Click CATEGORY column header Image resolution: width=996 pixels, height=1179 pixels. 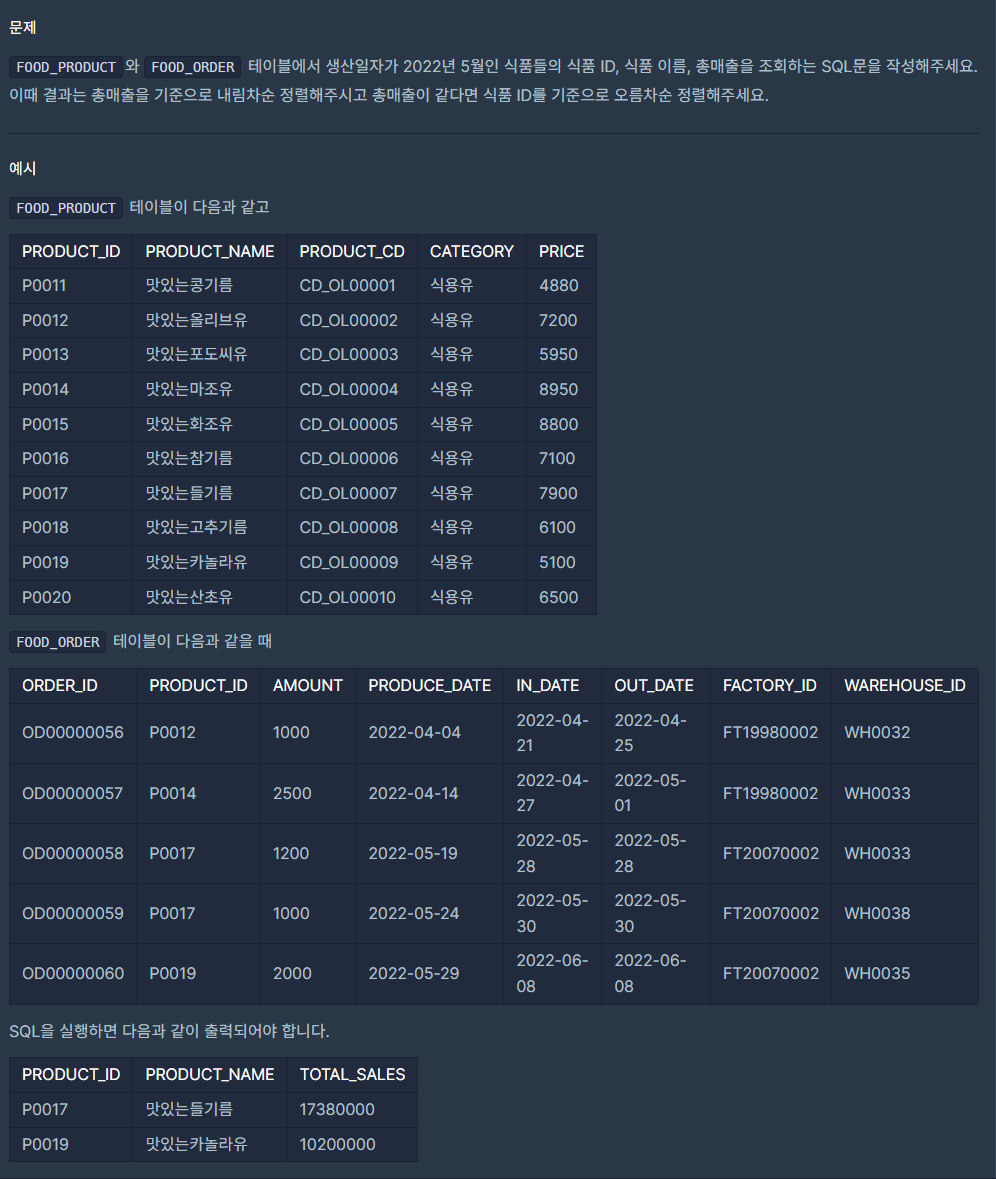click(471, 251)
